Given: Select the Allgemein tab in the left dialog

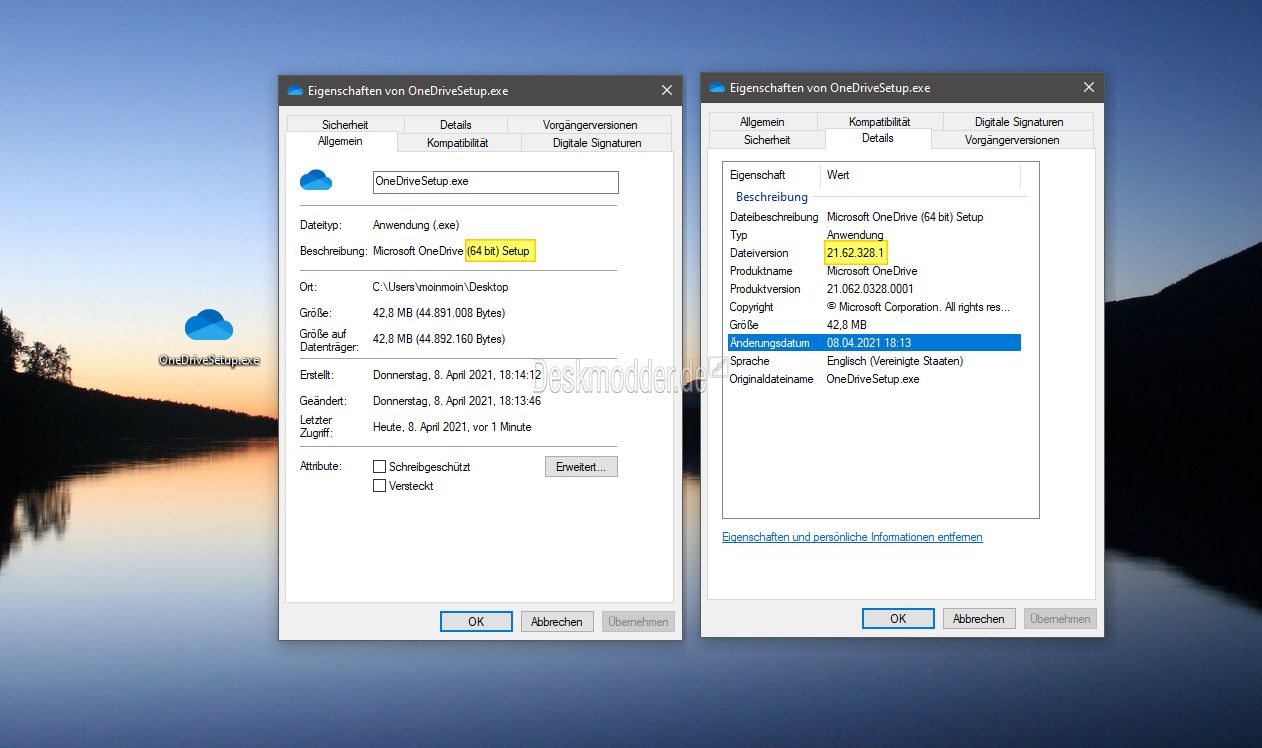Looking at the screenshot, I should pyautogui.click(x=340, y=142).
